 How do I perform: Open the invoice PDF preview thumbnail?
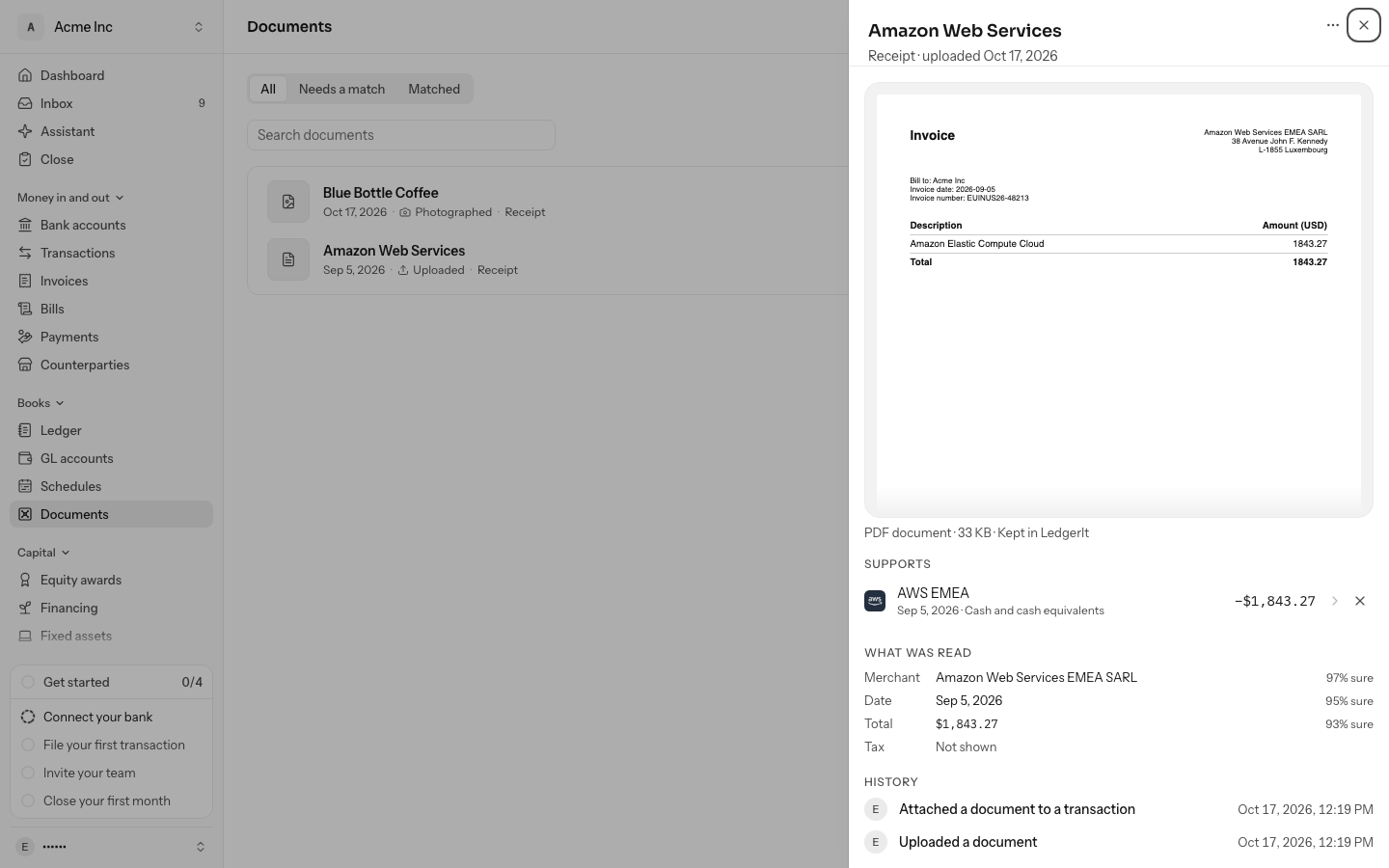[1119, 300]
